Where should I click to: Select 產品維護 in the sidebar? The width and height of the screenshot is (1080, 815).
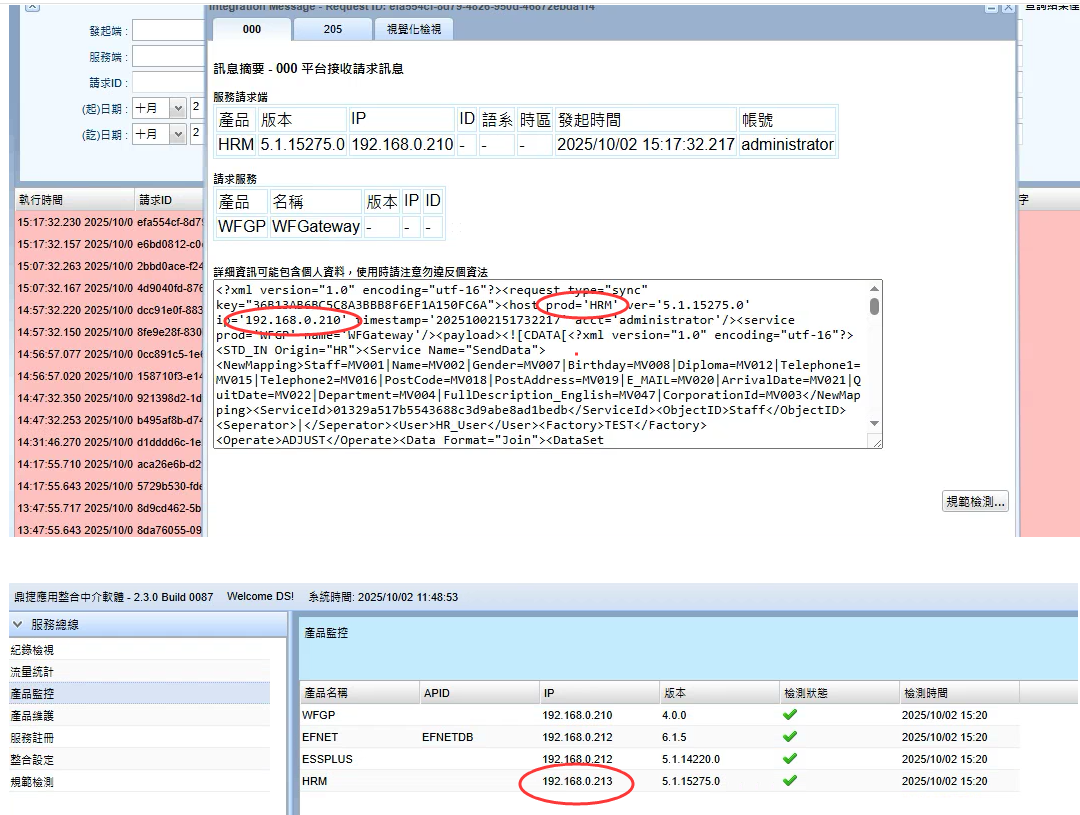(32, 716)
